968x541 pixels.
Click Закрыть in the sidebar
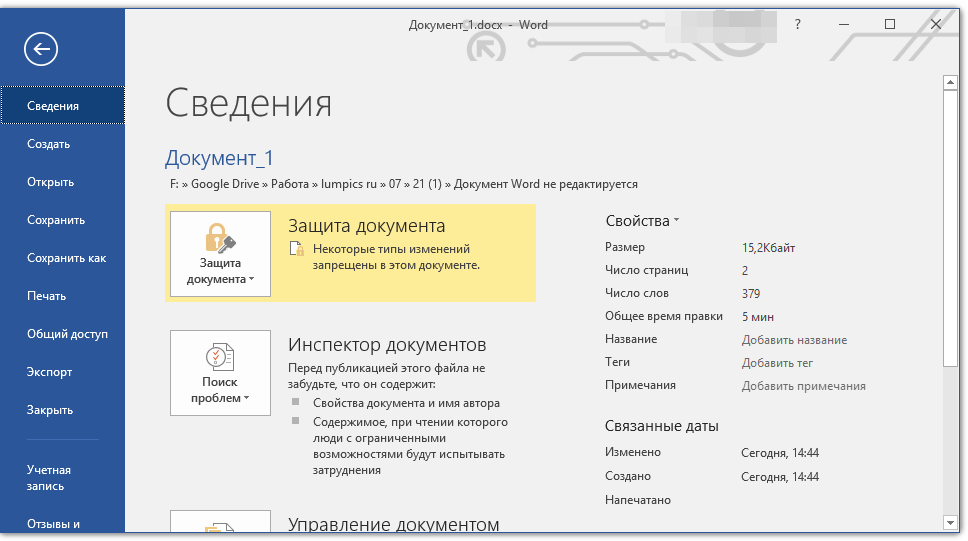click(50, 410)
